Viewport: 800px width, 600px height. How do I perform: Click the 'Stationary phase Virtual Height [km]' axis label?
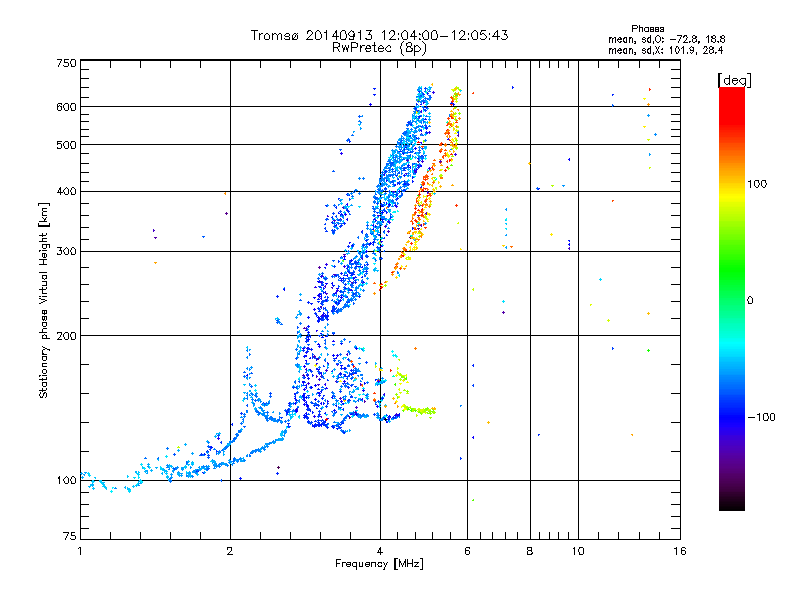click(x=43, y=300)
